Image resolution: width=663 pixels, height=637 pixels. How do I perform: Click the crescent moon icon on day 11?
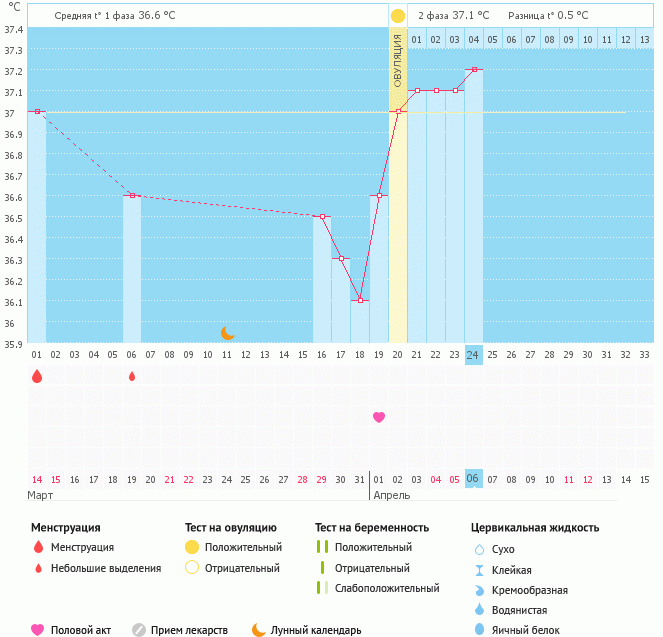click(x=228, y=332)
